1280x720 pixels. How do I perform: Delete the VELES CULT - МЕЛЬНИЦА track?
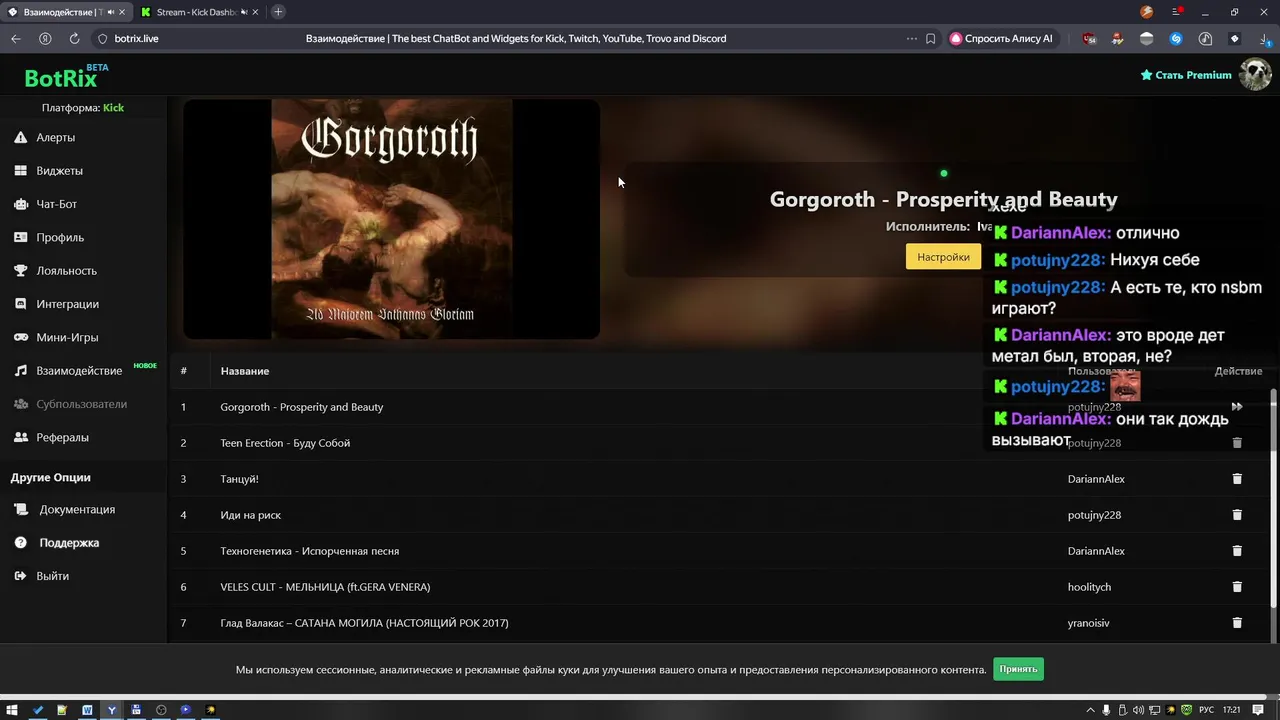(1237, 587)
